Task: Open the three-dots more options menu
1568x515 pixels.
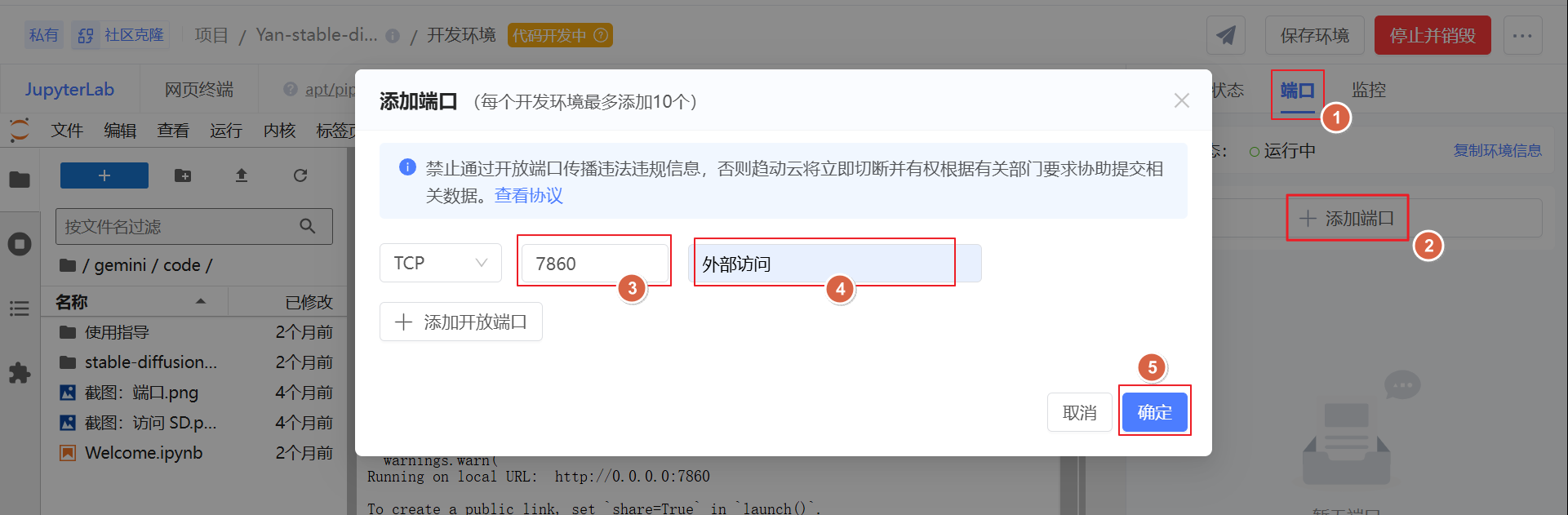Action: (x=1522, y=36)
